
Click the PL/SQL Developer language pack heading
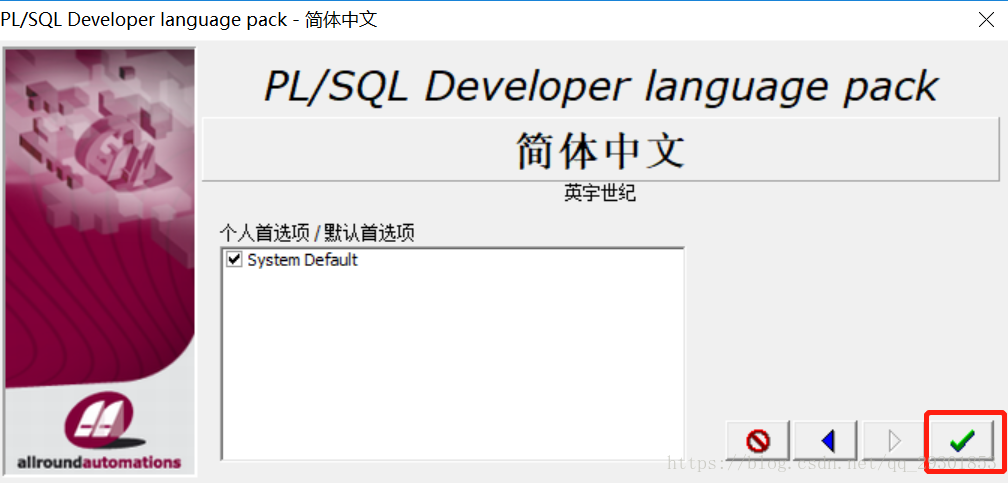[x=601, y=86]
